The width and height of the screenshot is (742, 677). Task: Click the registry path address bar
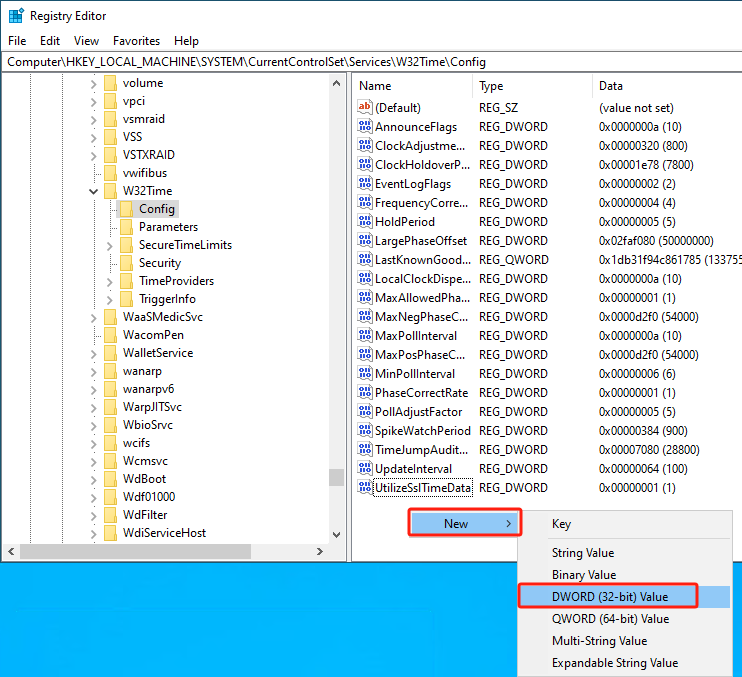point(371,61)
